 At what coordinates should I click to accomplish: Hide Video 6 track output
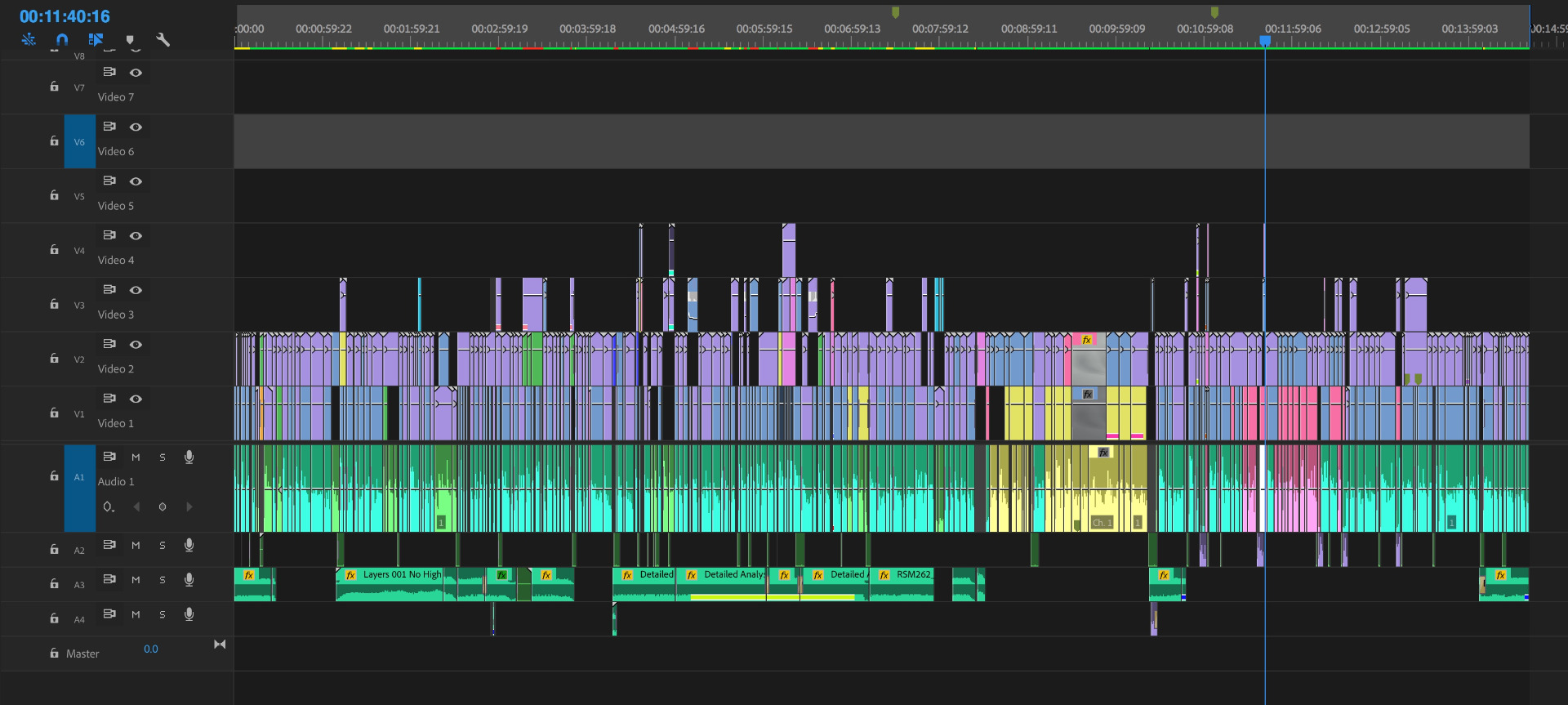pyautogui.click(x=136, y=127)
